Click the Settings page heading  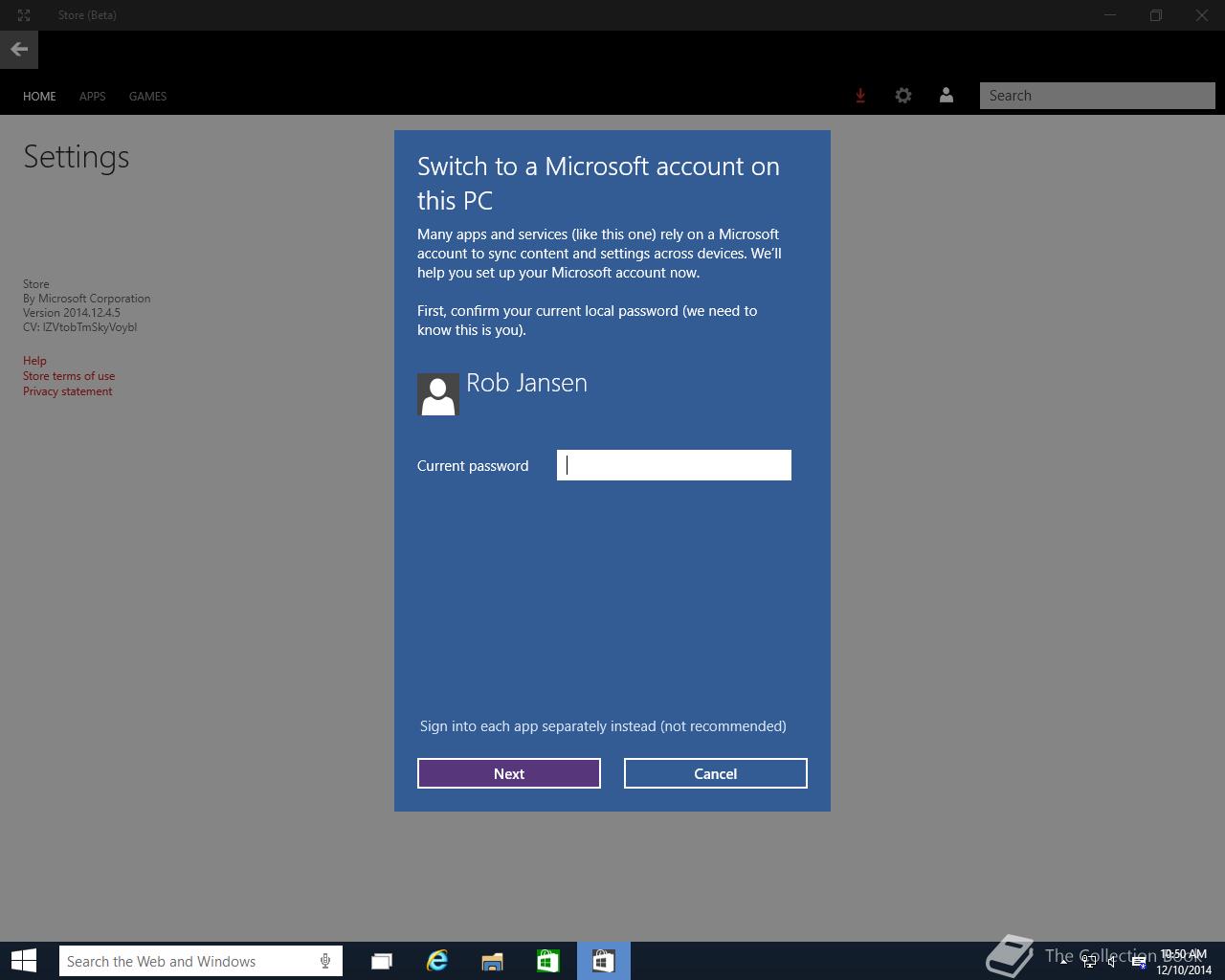pos(77,157)
